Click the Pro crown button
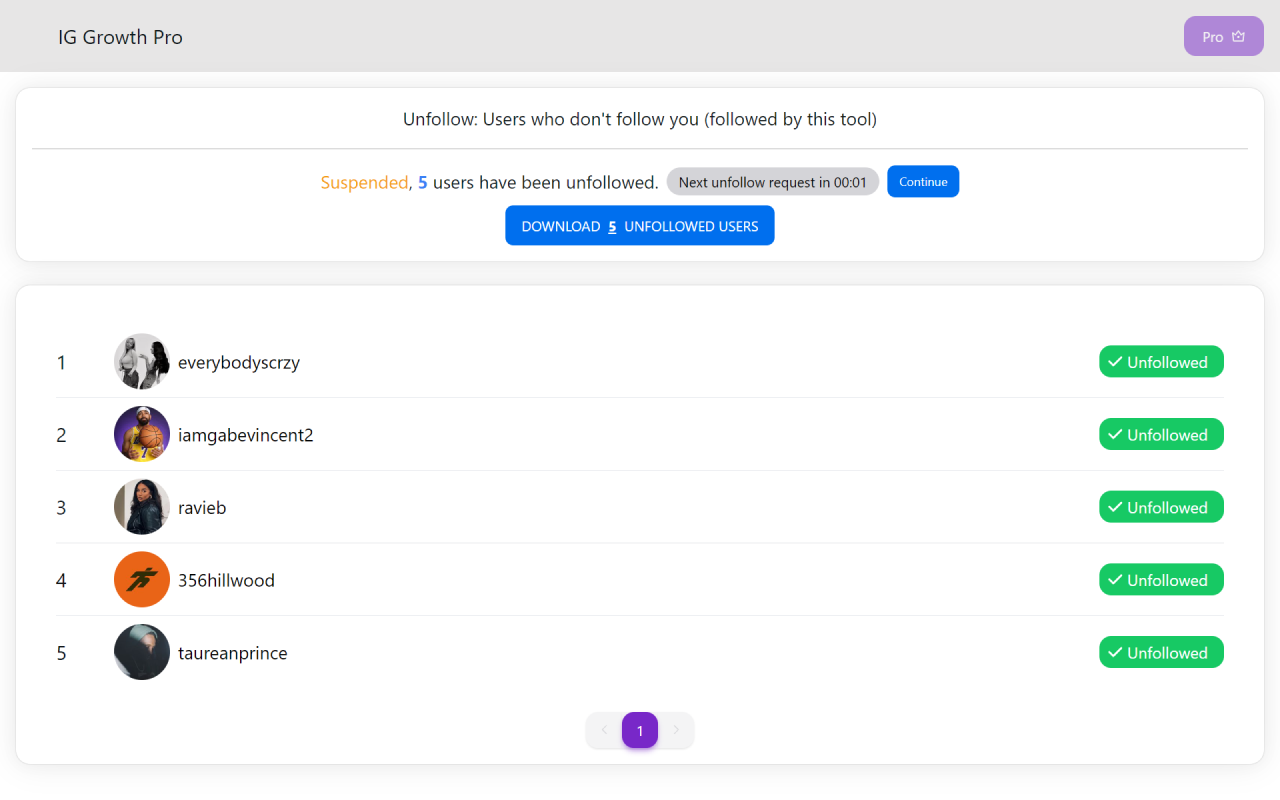The width and height of the screenshot is (1280, 800). point(1223,37)
